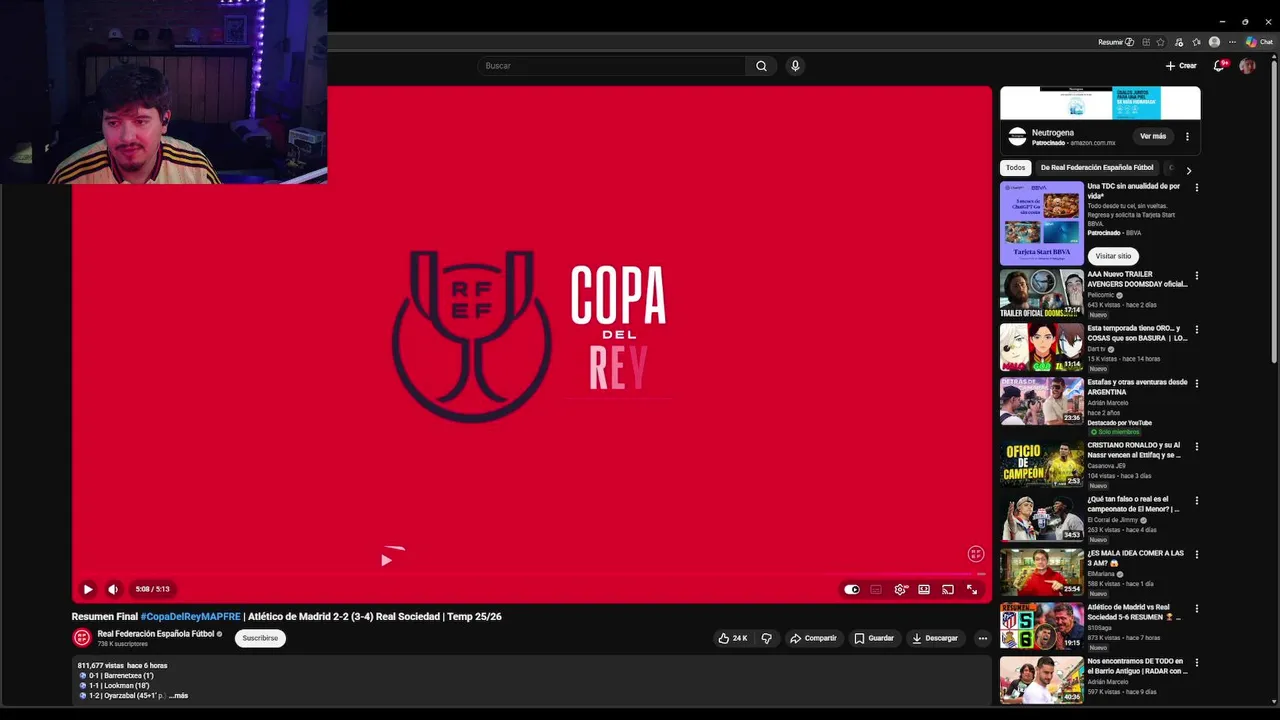
Task: Open the Avengers Doomsday trailer thumbnail
Action: coord(1042,294)
